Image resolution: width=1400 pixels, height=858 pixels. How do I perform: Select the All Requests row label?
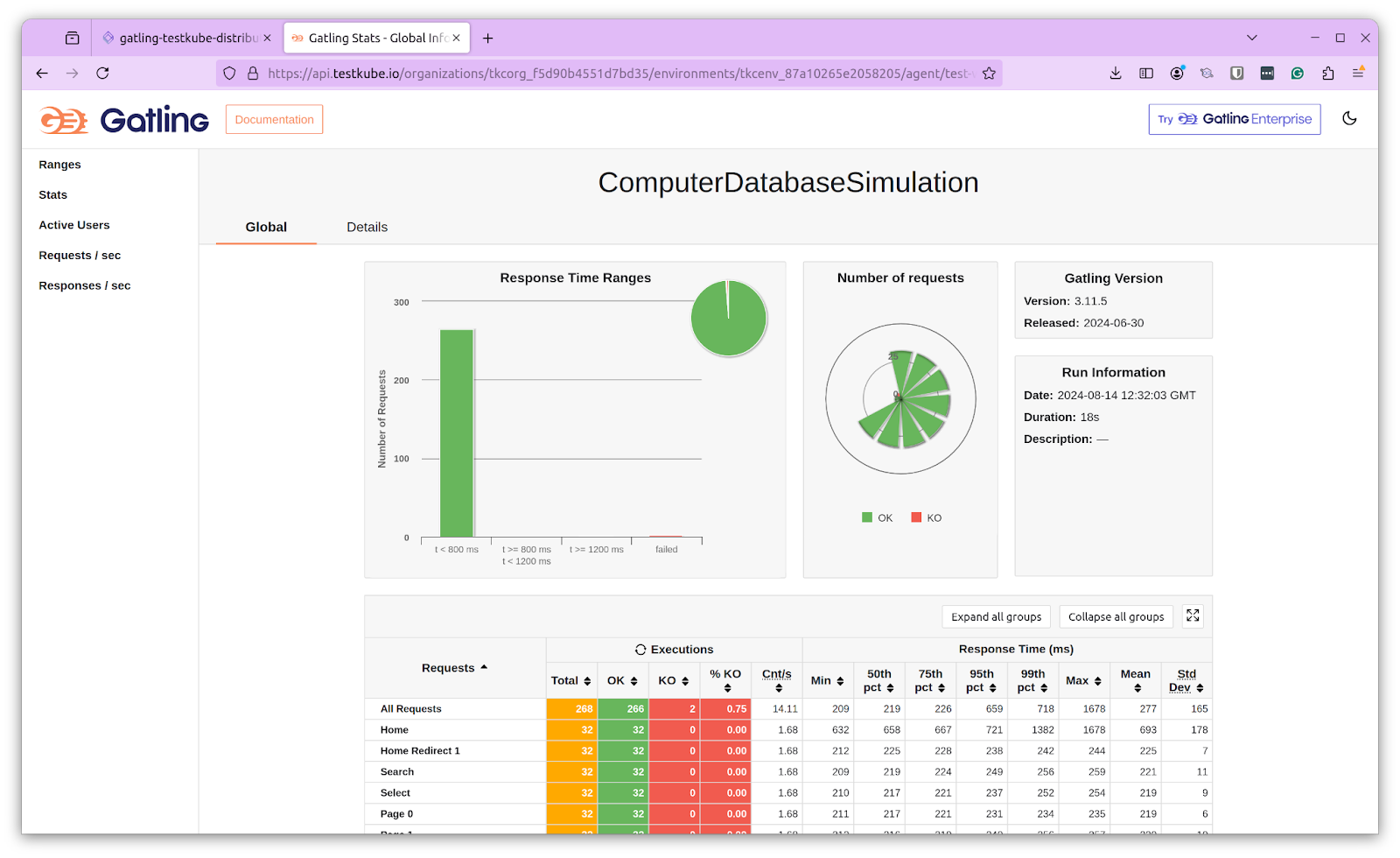(410, 709)
